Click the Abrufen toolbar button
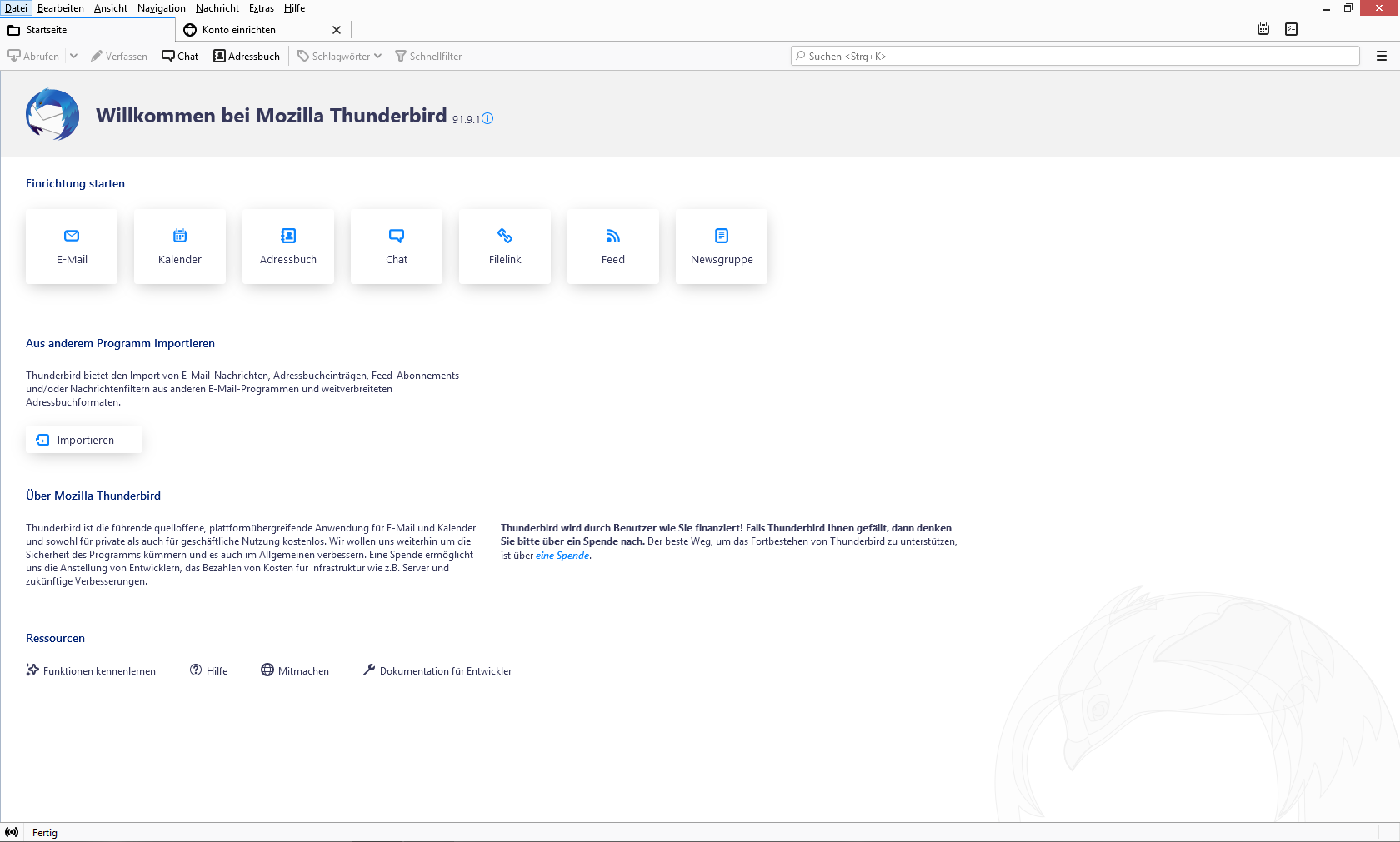This screenshot has height=842, width=1400. [x=34, y=56]
